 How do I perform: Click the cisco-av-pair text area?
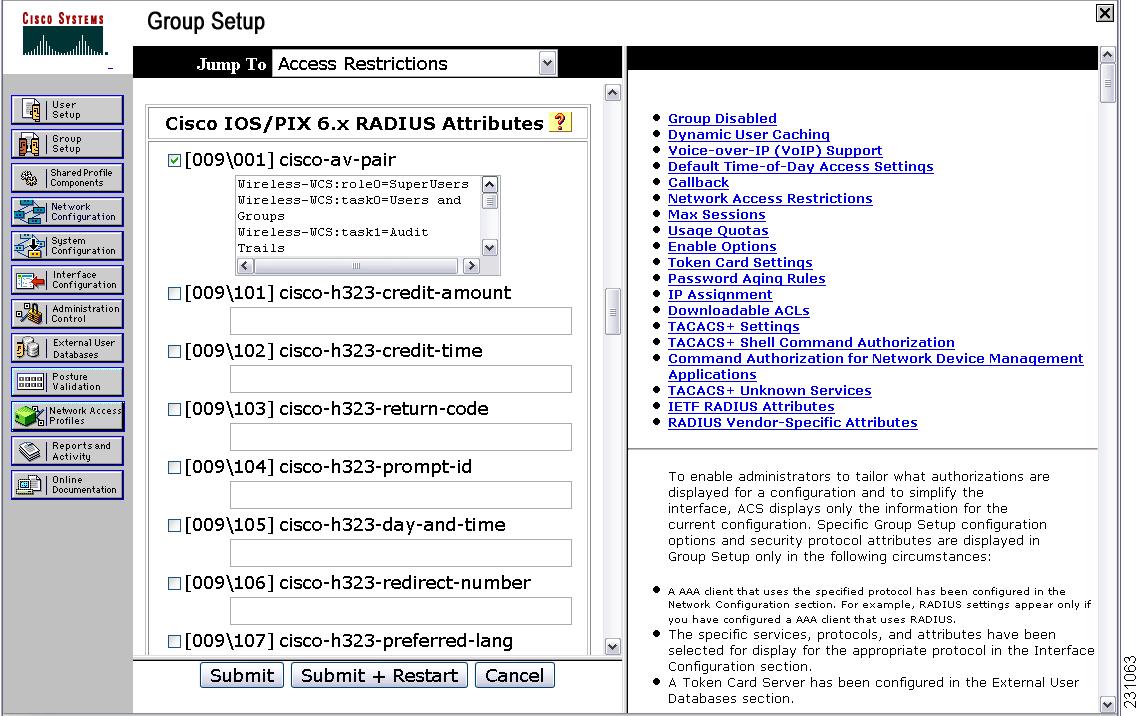click(358, 216)
